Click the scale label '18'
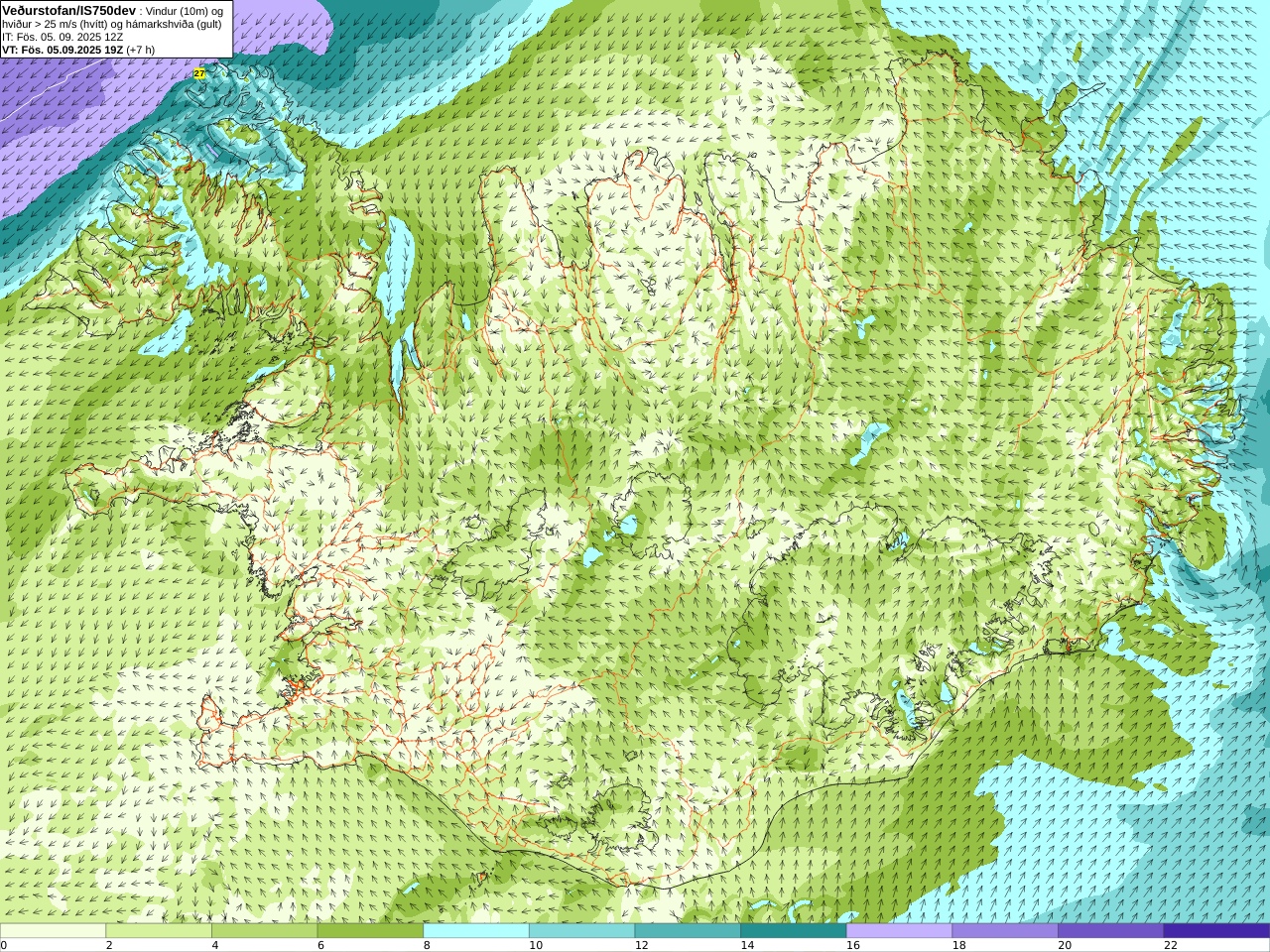 959,945
